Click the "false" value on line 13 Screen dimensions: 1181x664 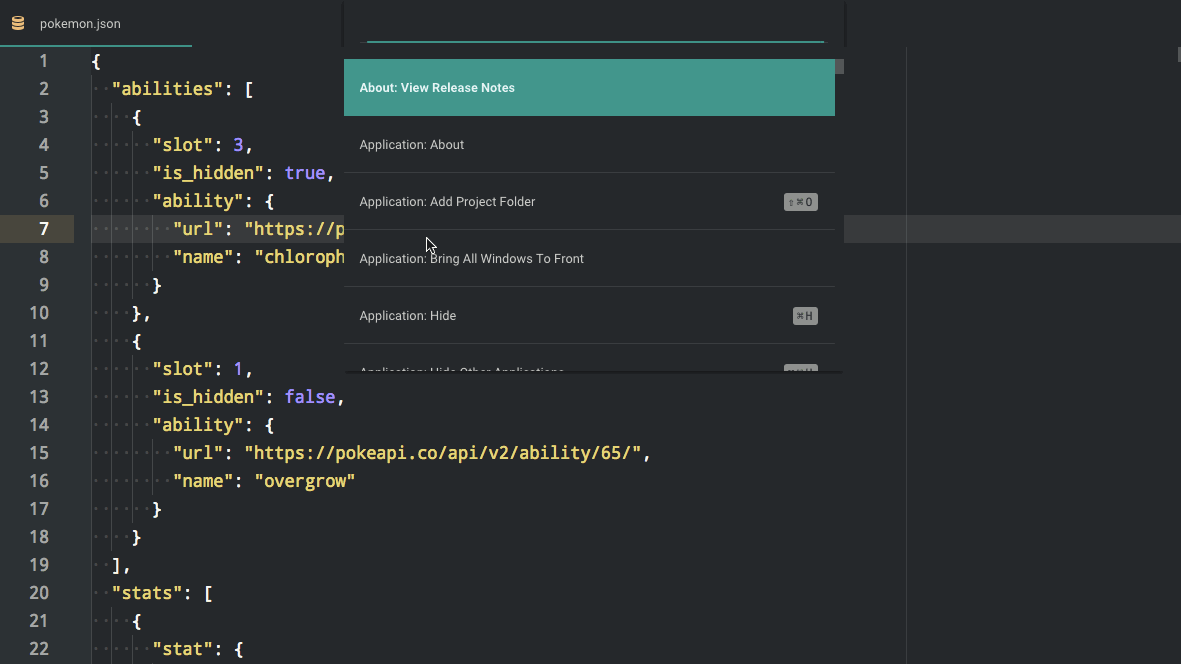click(310, 396)
